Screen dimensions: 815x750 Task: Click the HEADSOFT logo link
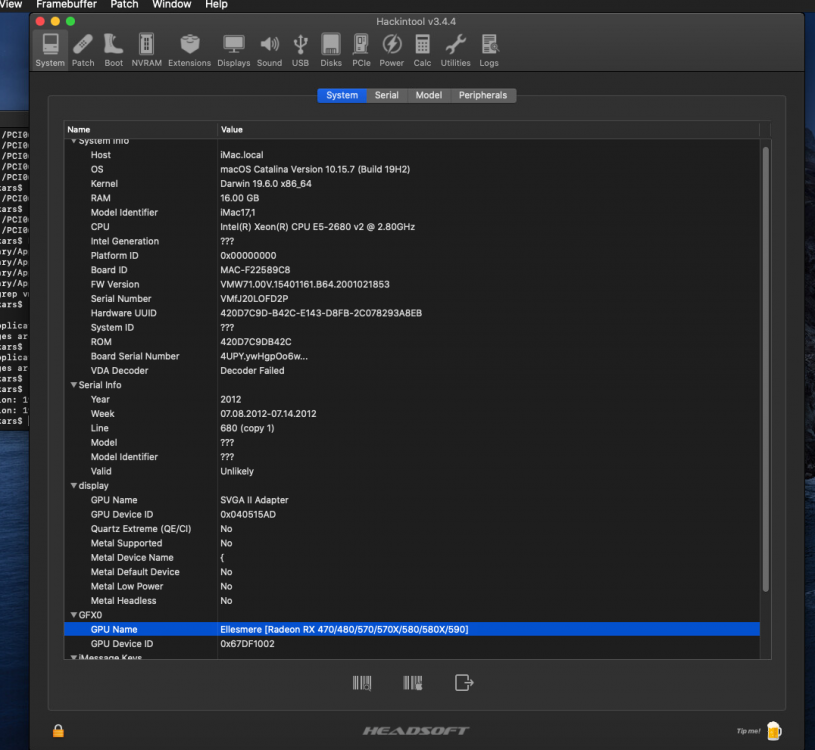pyautogui.click(x=416, y=731)
